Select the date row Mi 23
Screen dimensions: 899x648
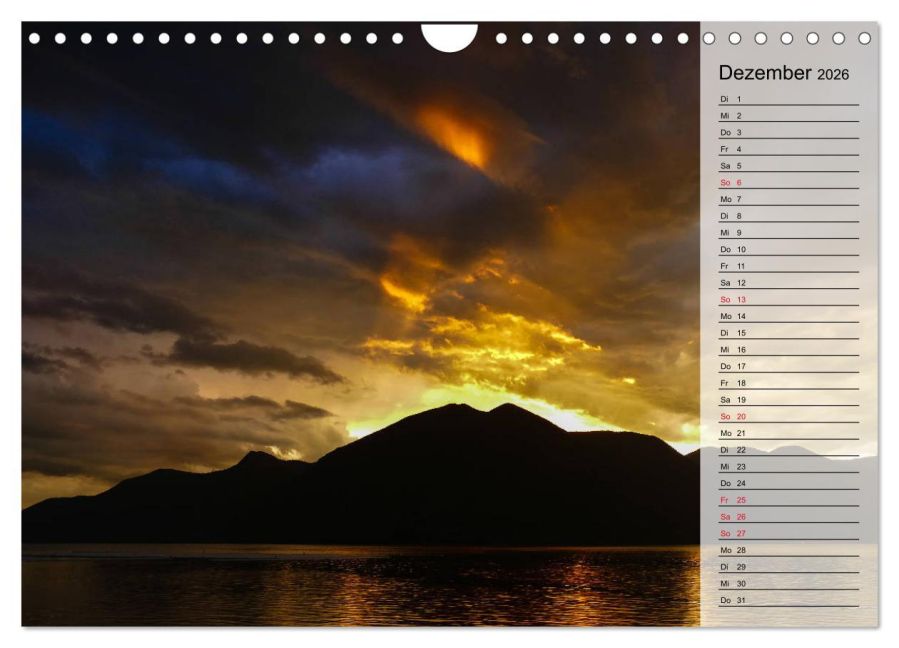(789, 466)
